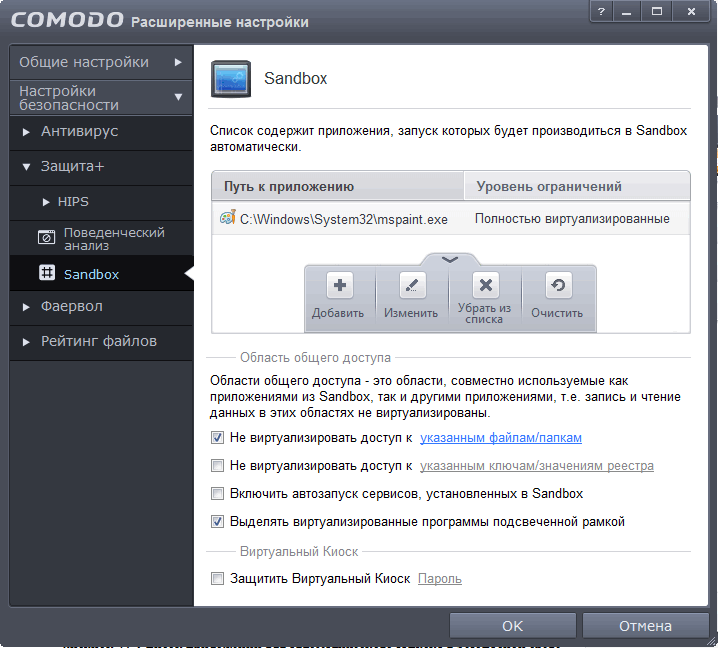Image resolution: width=718 pixels, height=648 pixels.
Task: Click the Добавить plus icon
Action: 339,285
